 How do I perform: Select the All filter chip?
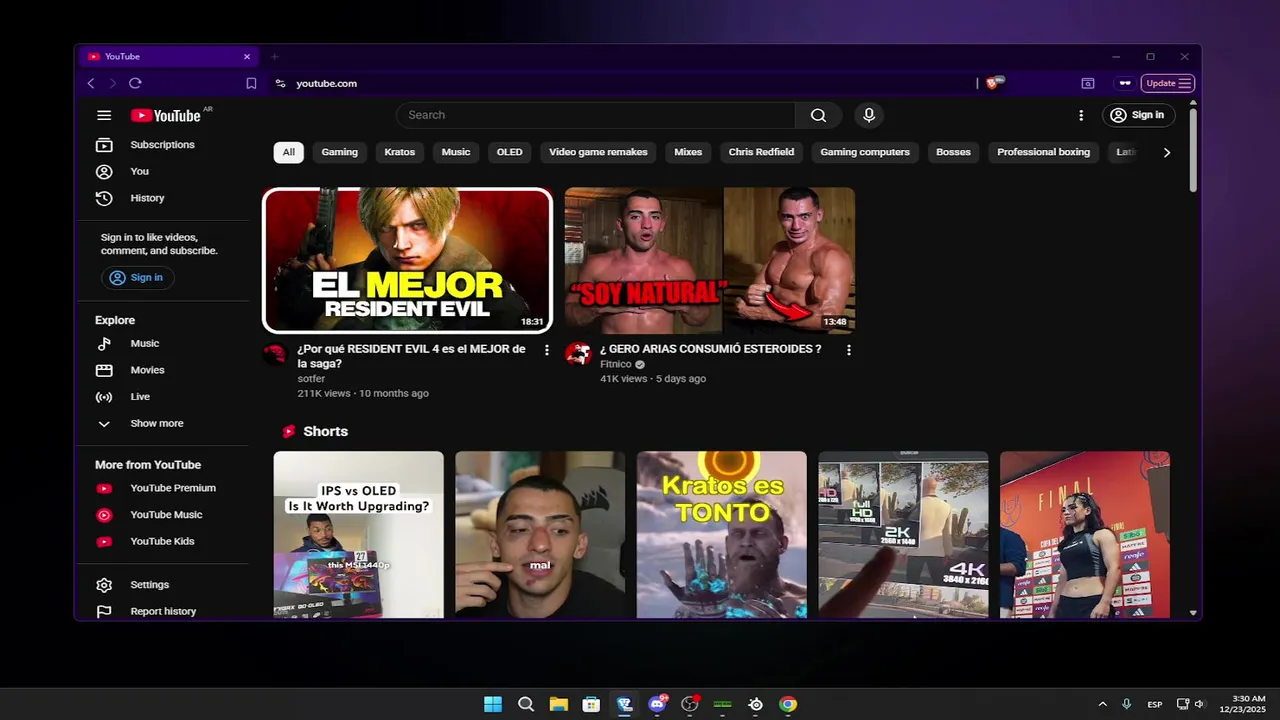pyautogui.click(x=289, y=152)
